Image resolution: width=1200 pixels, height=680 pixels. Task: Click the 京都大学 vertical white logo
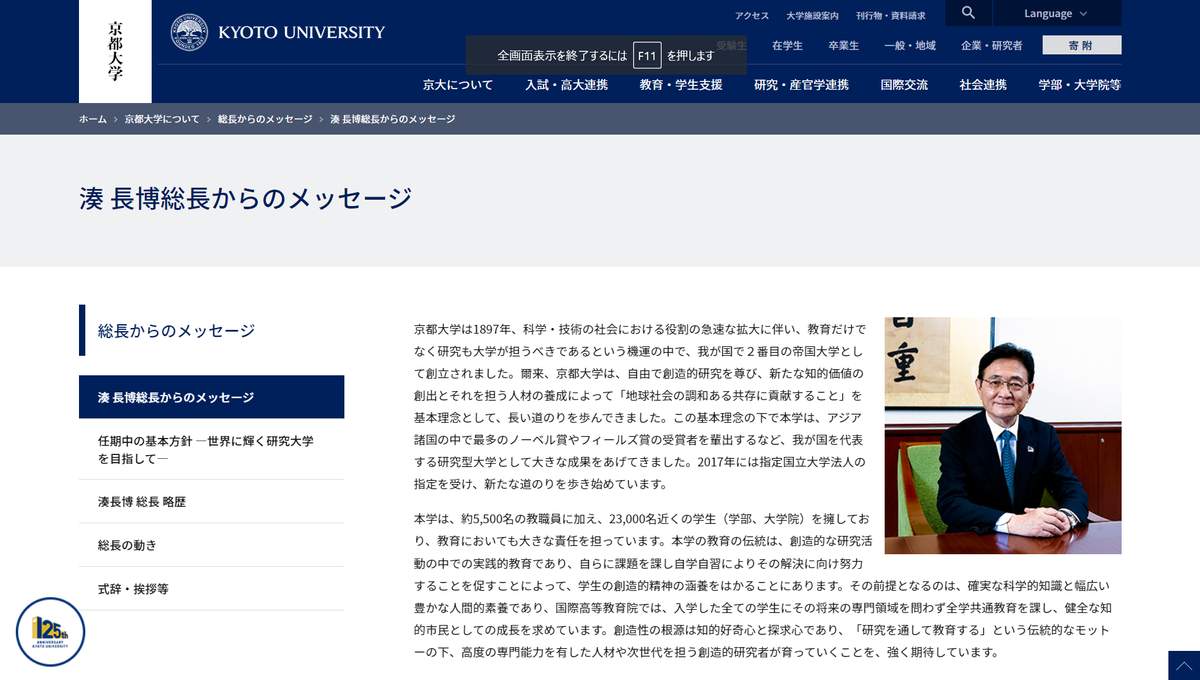115,51
